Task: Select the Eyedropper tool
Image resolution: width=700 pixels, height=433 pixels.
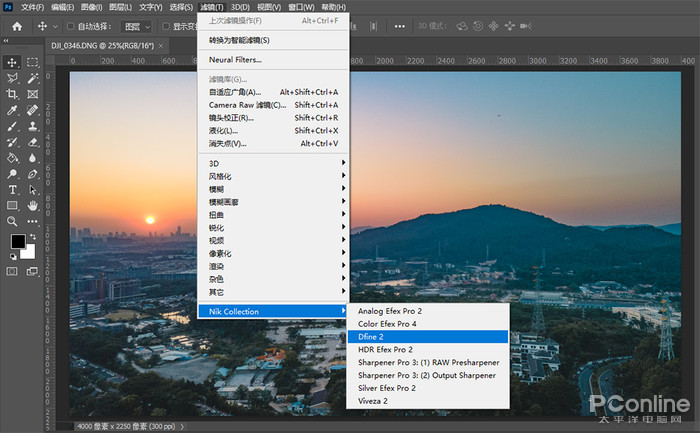Action: click(x=12, y=110)
